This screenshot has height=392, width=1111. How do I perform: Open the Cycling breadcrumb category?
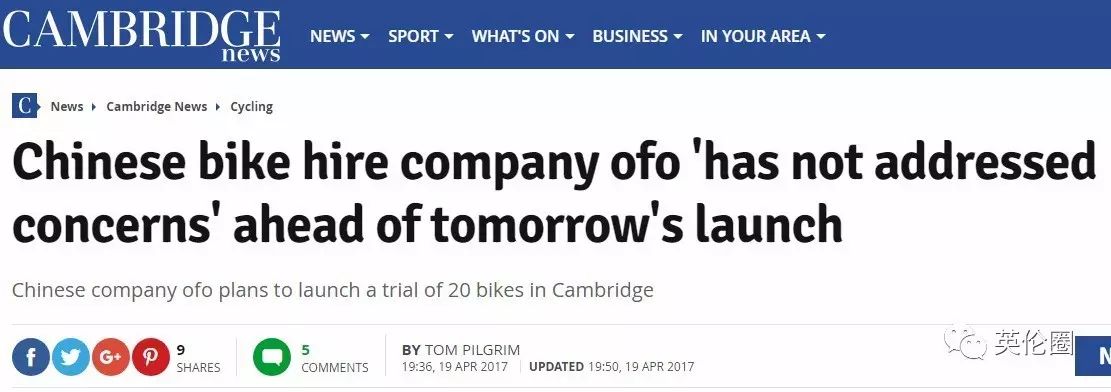(x=252, y=106)
